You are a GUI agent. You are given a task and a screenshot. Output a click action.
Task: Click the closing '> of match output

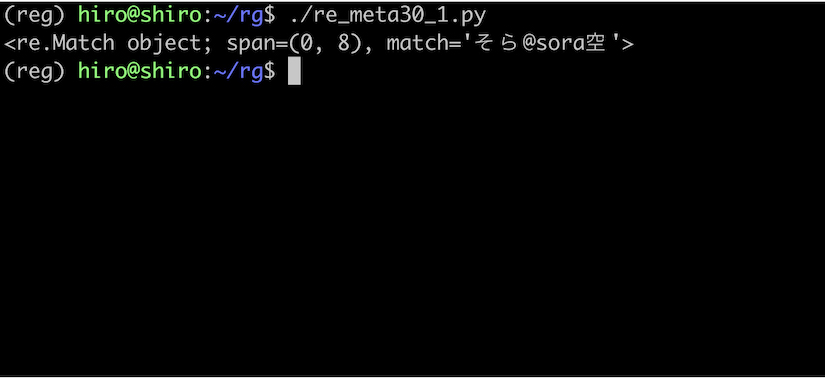(621, 43)
